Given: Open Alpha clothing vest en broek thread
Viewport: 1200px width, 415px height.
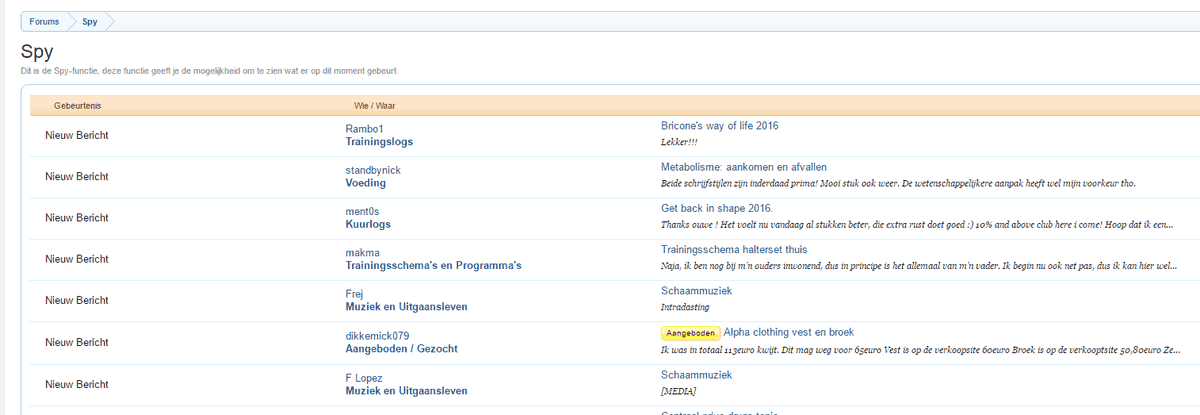Looking at the screenshot, I should click(788, 332).
